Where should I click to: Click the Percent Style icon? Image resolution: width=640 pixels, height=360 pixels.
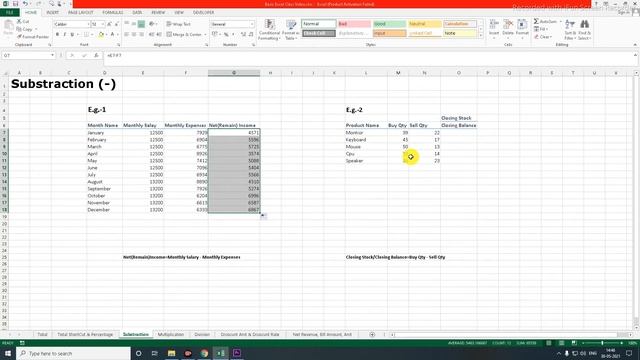(226, 35)
